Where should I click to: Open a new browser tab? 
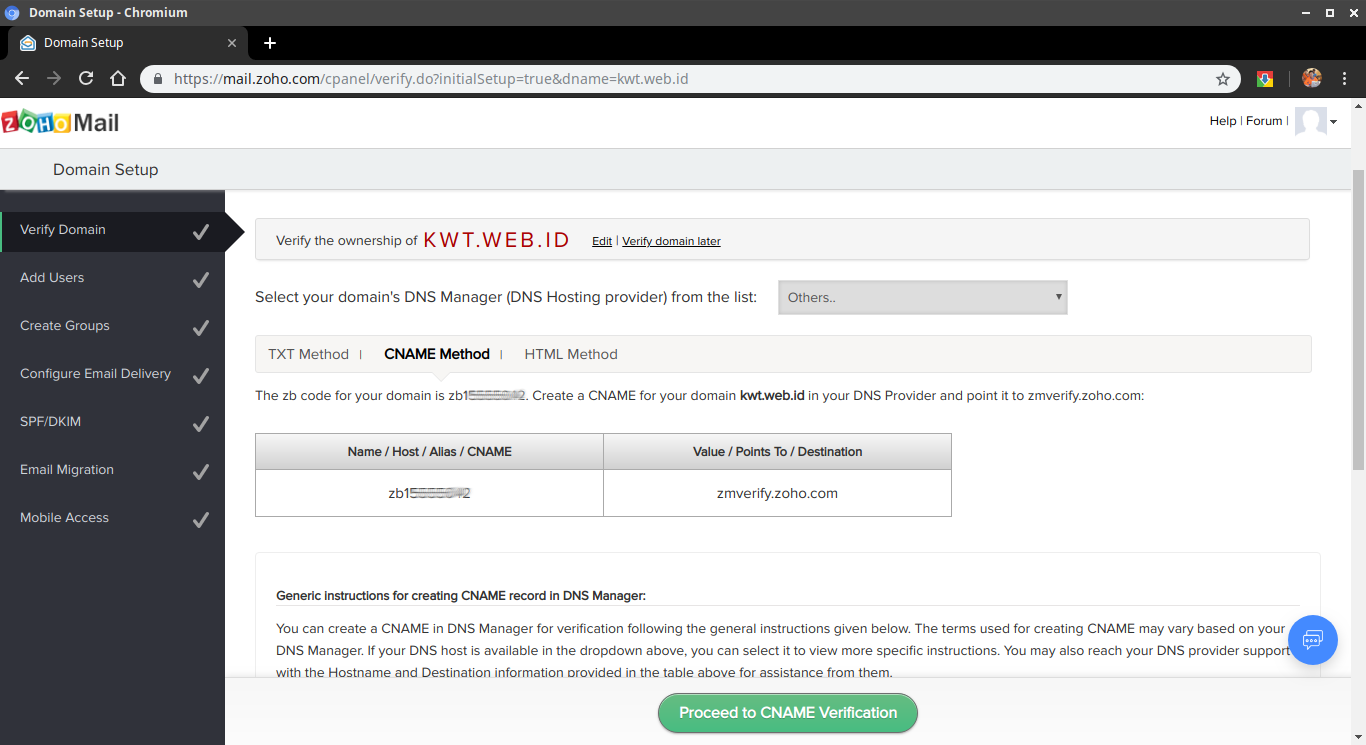[269, 43]
